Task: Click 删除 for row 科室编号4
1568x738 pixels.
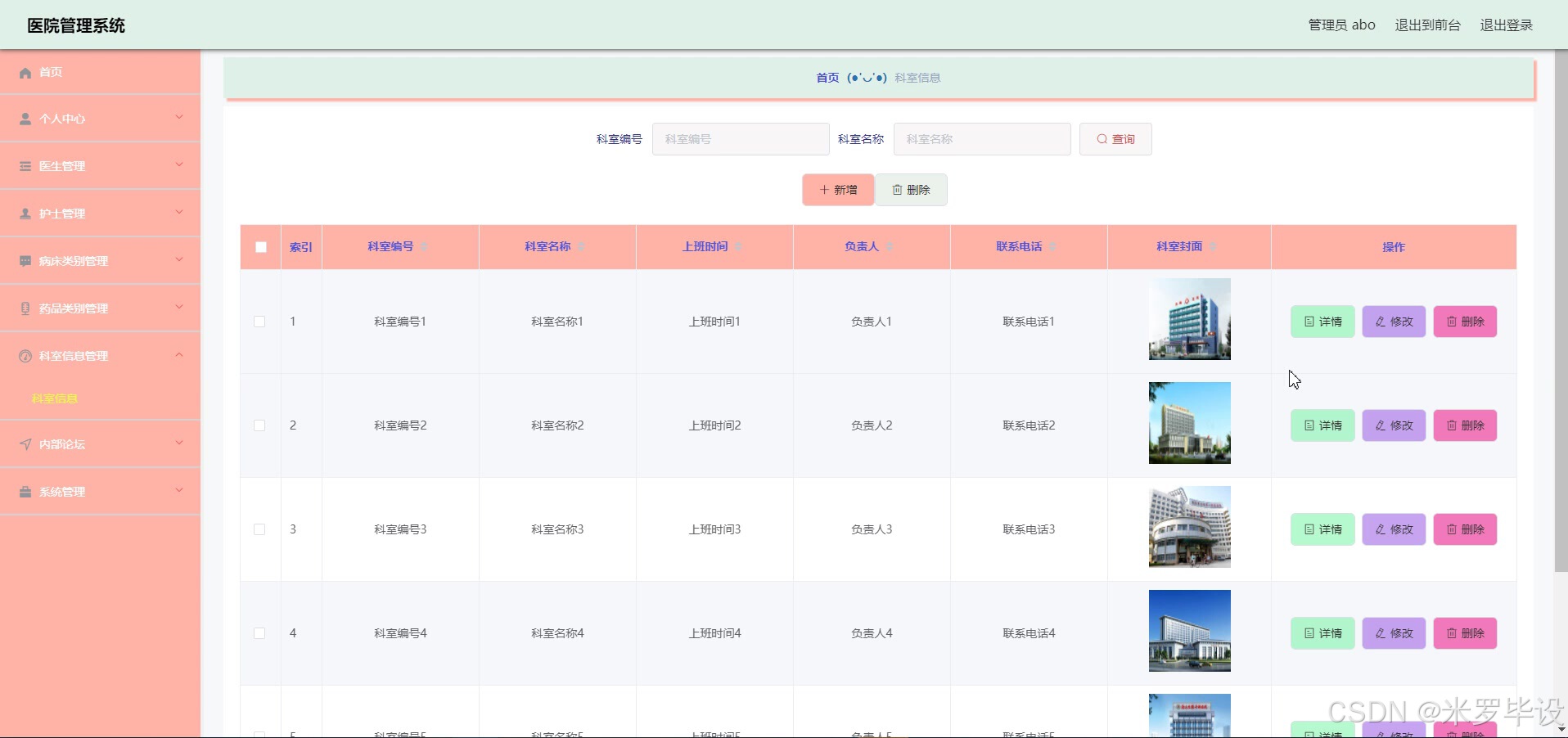Action: point(1465,633)
